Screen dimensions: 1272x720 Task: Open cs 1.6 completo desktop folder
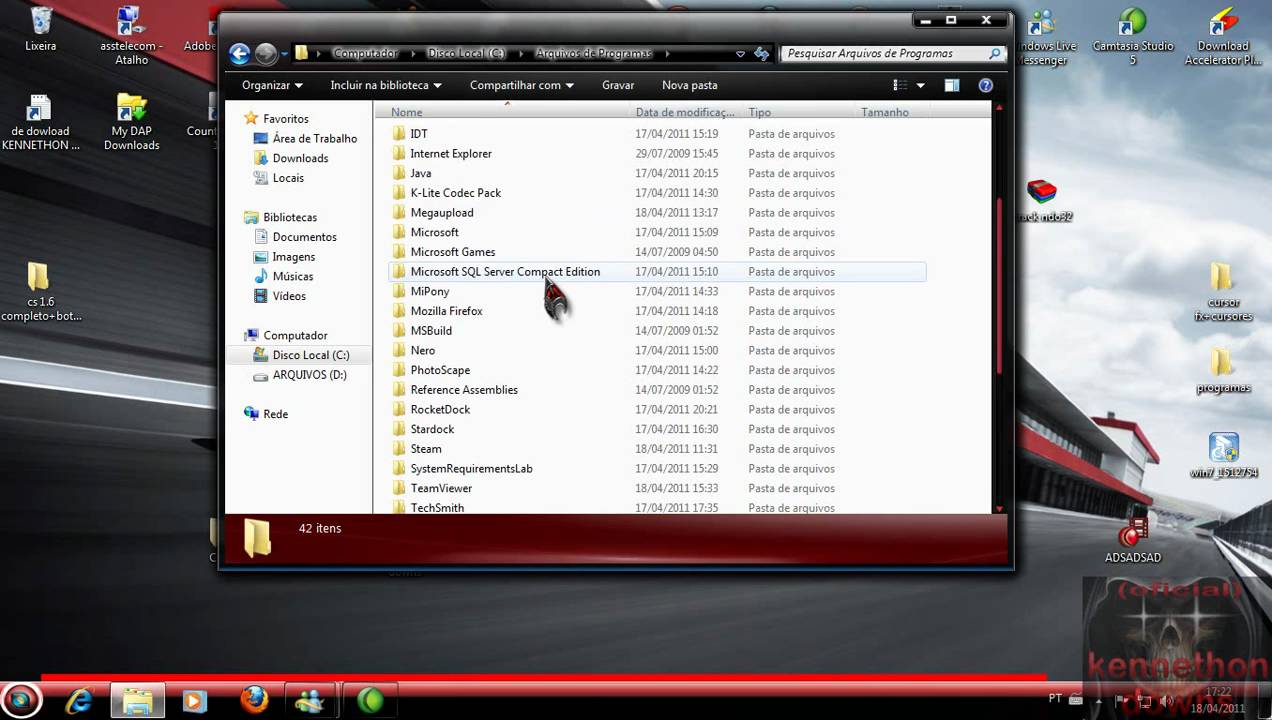tap(41, 292)
